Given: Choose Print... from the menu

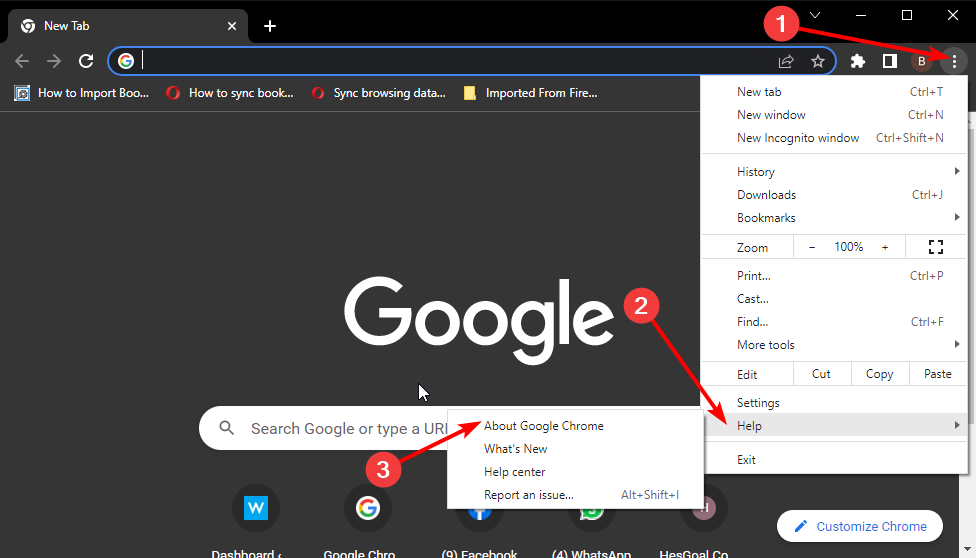Looking at the screenshot, I should pos(834,275).
